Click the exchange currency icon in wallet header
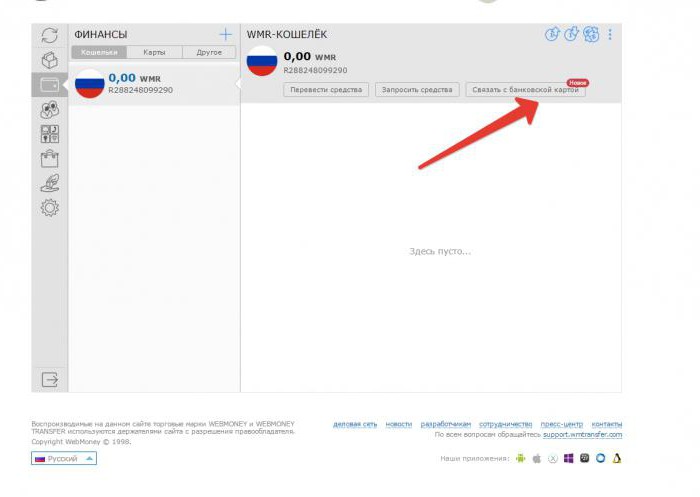This screenshot has width=700, height=497. [x=591, y=34]
